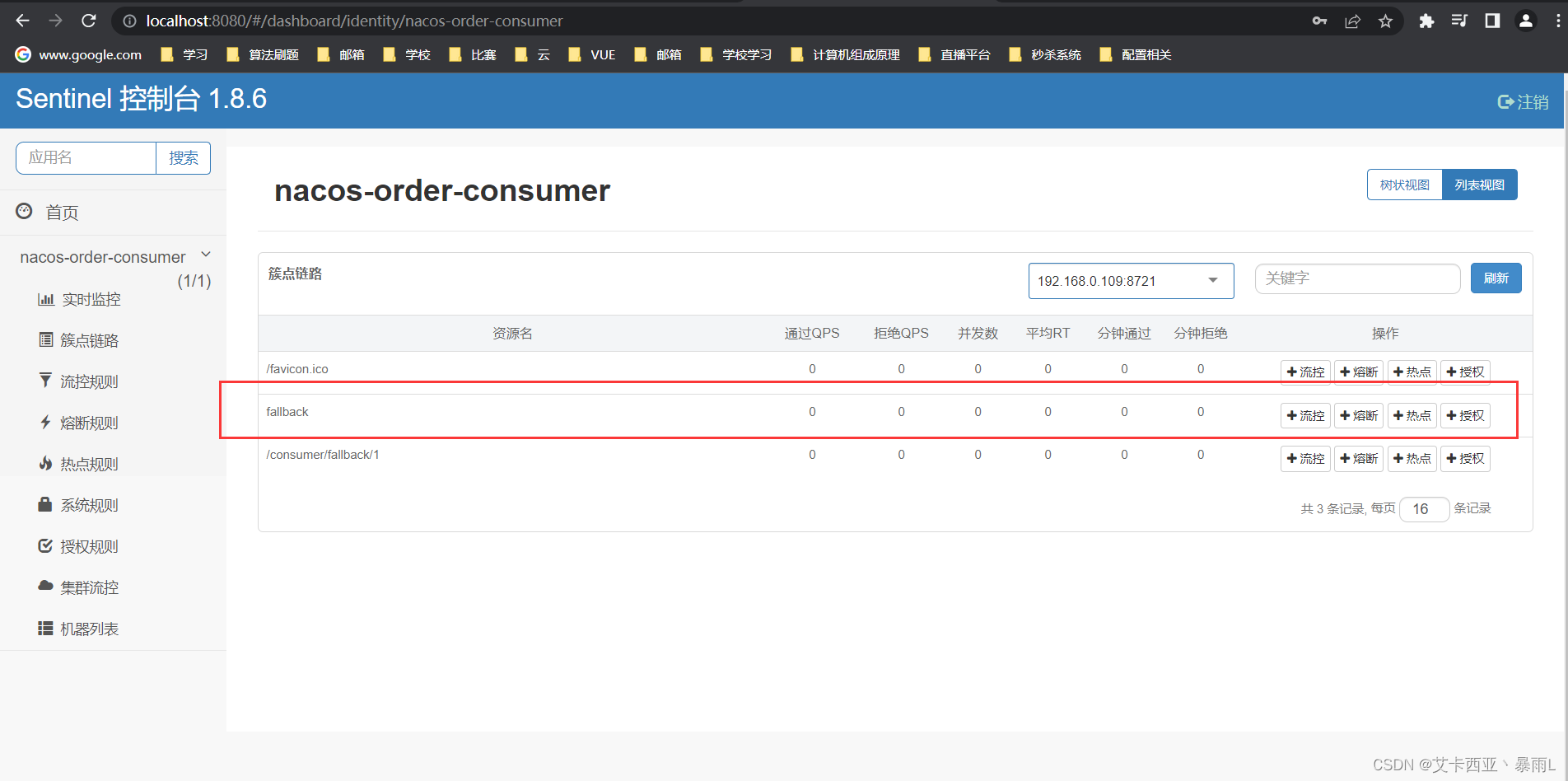Open the browser extensions puzzle icon
1568x781 pixels.
tap(1426, 21)
